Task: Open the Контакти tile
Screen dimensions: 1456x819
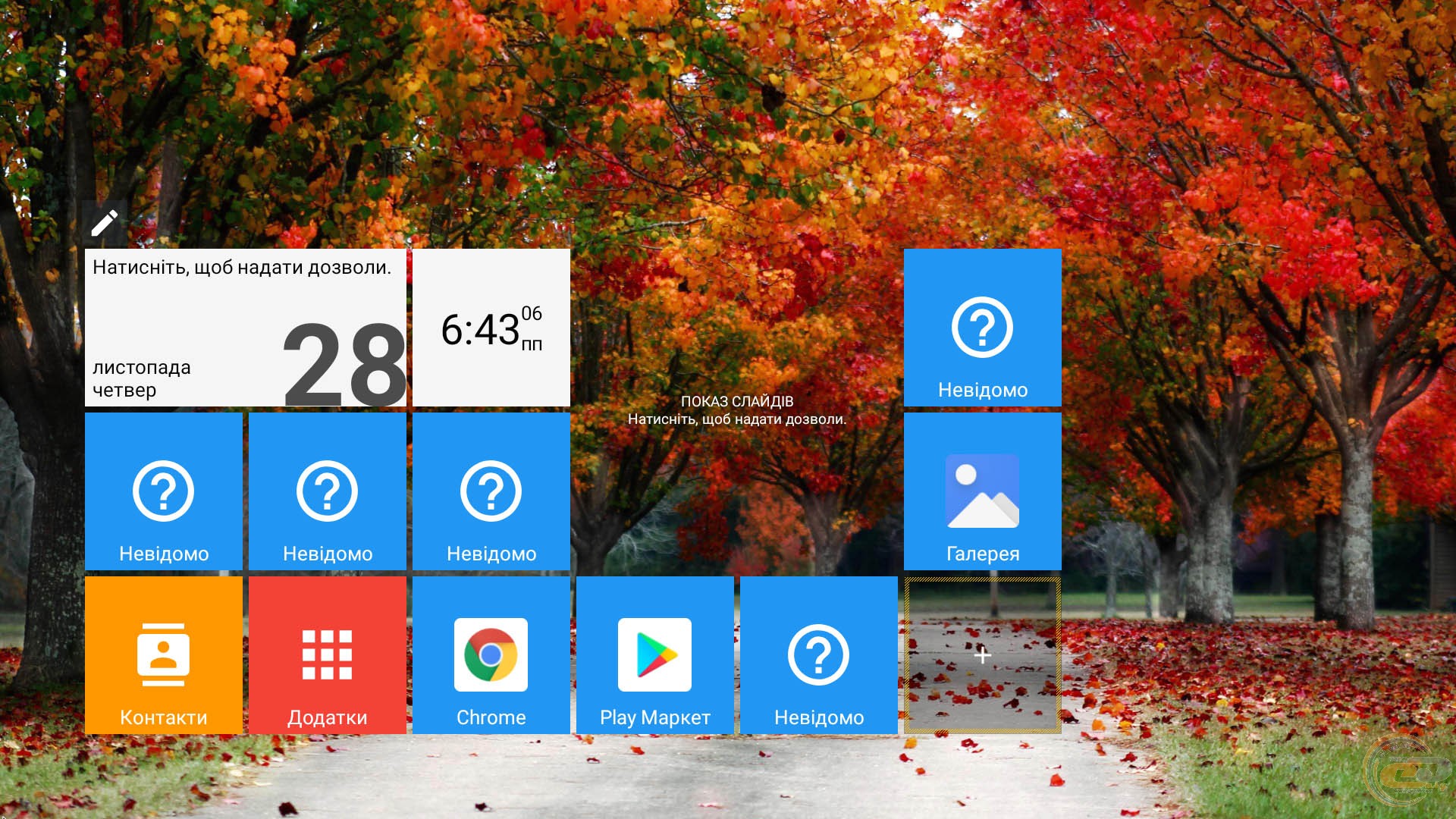Action: 163,654
